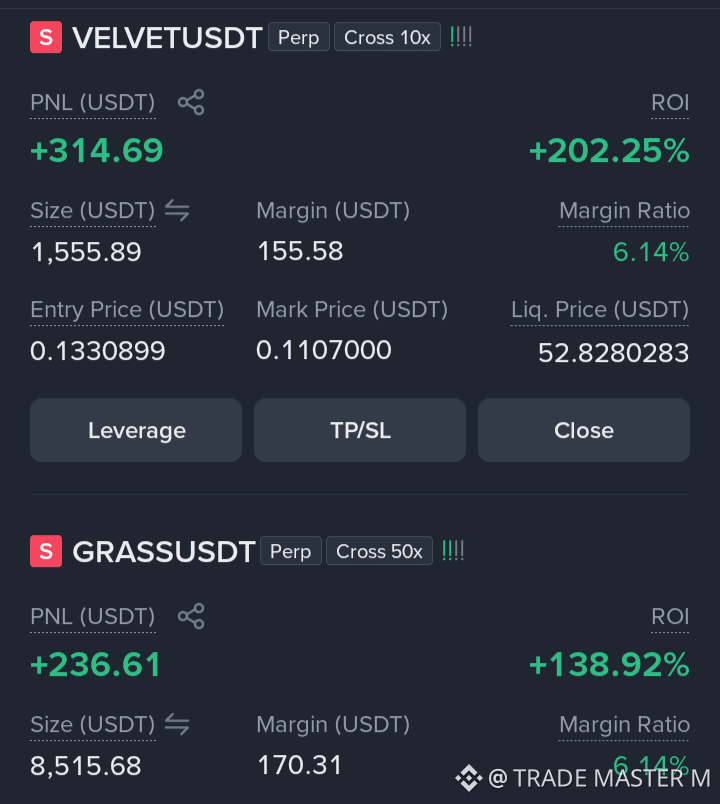Tap the red S badge beside GRASSUSDT

point(46,551)
